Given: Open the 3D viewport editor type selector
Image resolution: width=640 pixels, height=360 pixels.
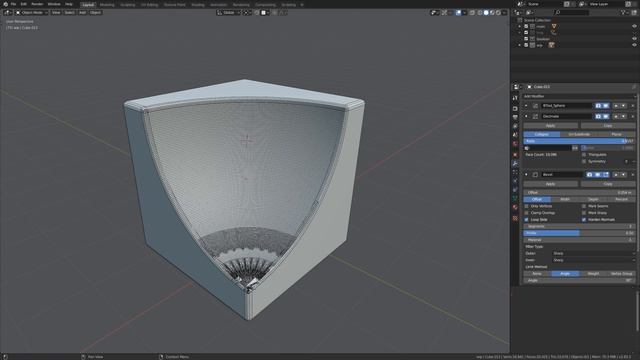Looking at the screenshot, I should tap(8, 13).
